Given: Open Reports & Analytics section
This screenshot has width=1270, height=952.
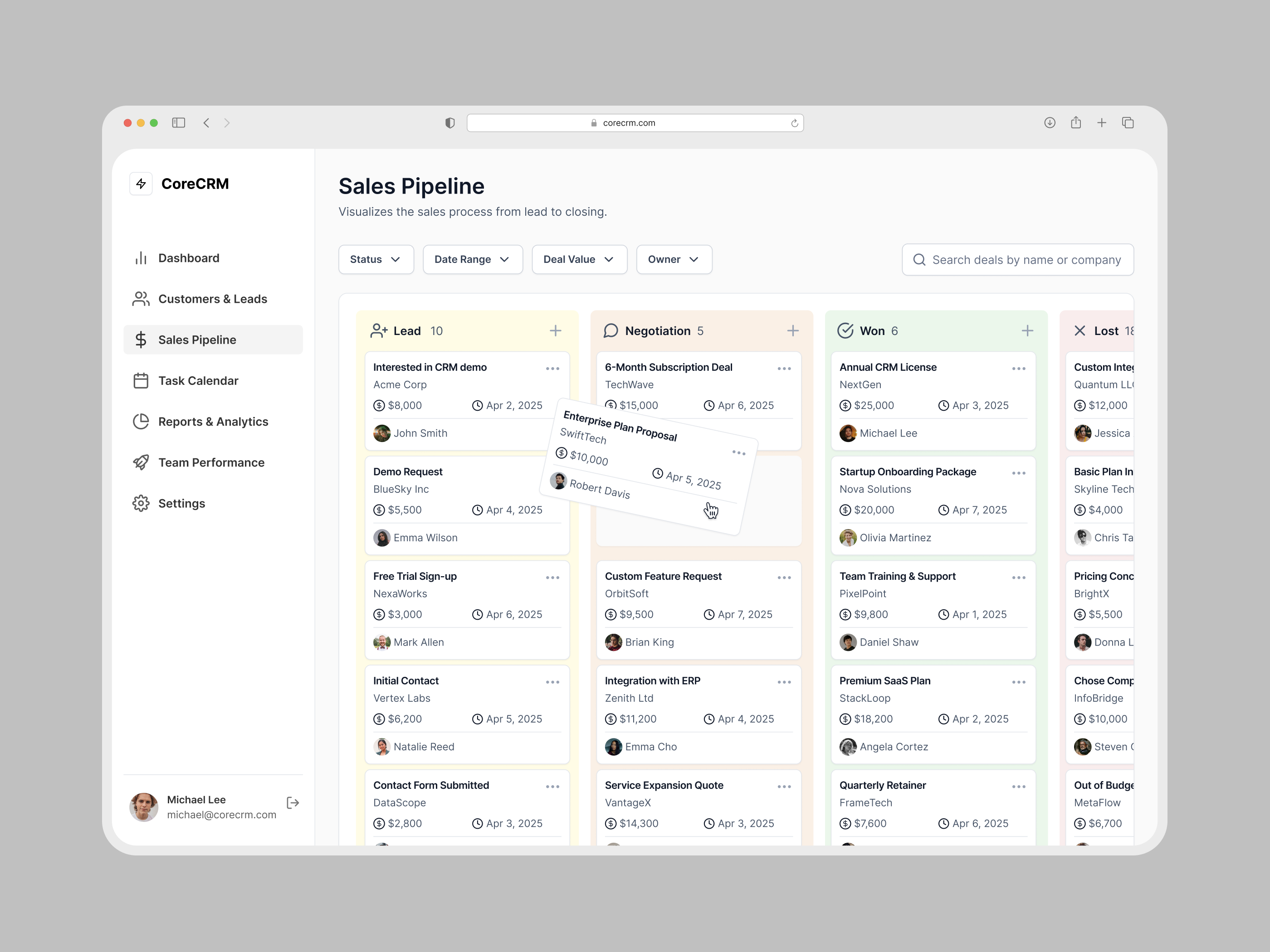Looking at the screenshot, I should 213,422.
